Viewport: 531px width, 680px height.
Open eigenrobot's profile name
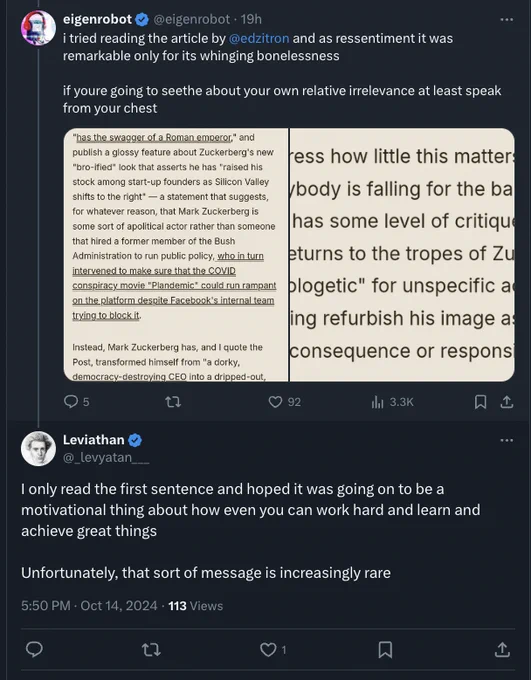pos(97,19)
